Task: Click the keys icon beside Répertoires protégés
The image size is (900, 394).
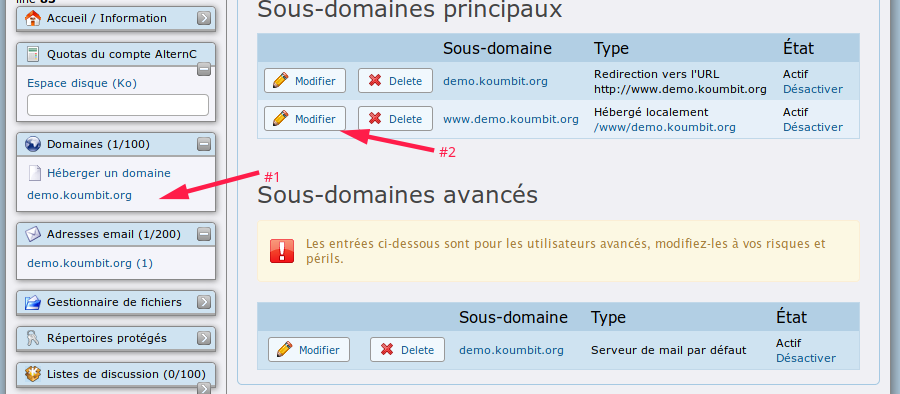Action: point(33,338)
